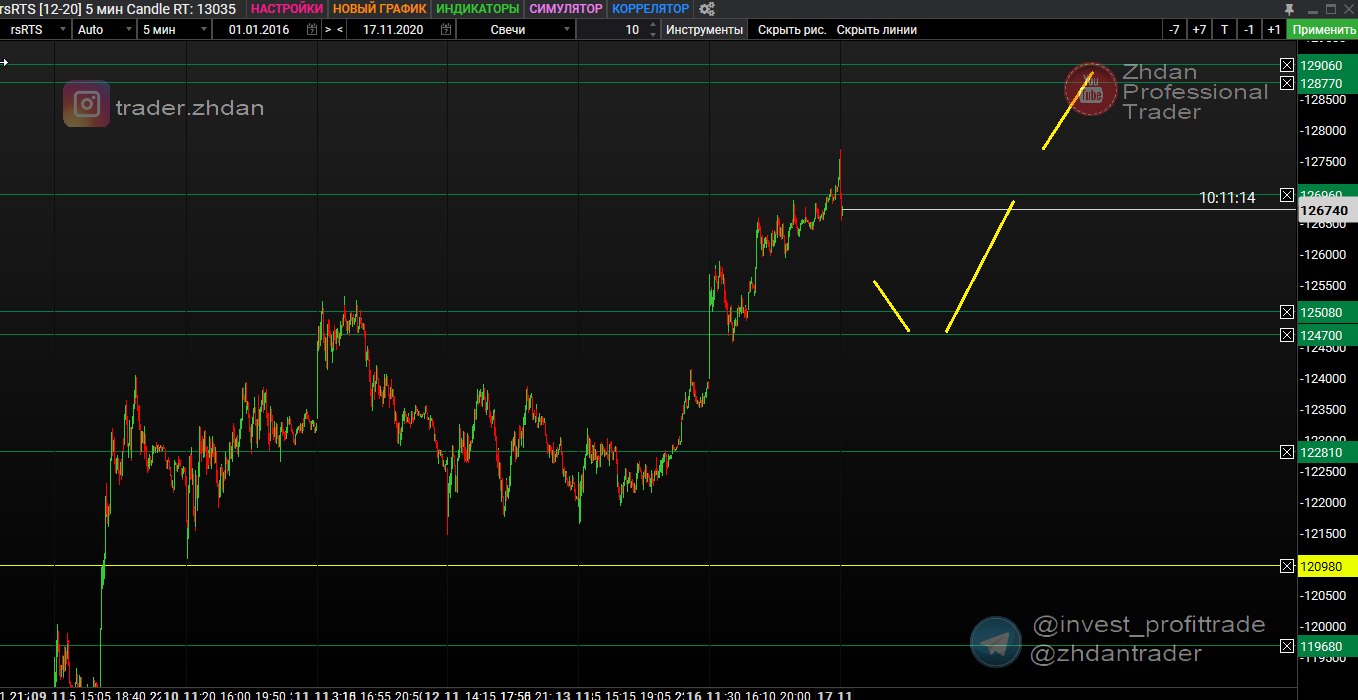Adjust the value 10 spinner arrows
1358x700 pixels.
(x=654, y=30)
